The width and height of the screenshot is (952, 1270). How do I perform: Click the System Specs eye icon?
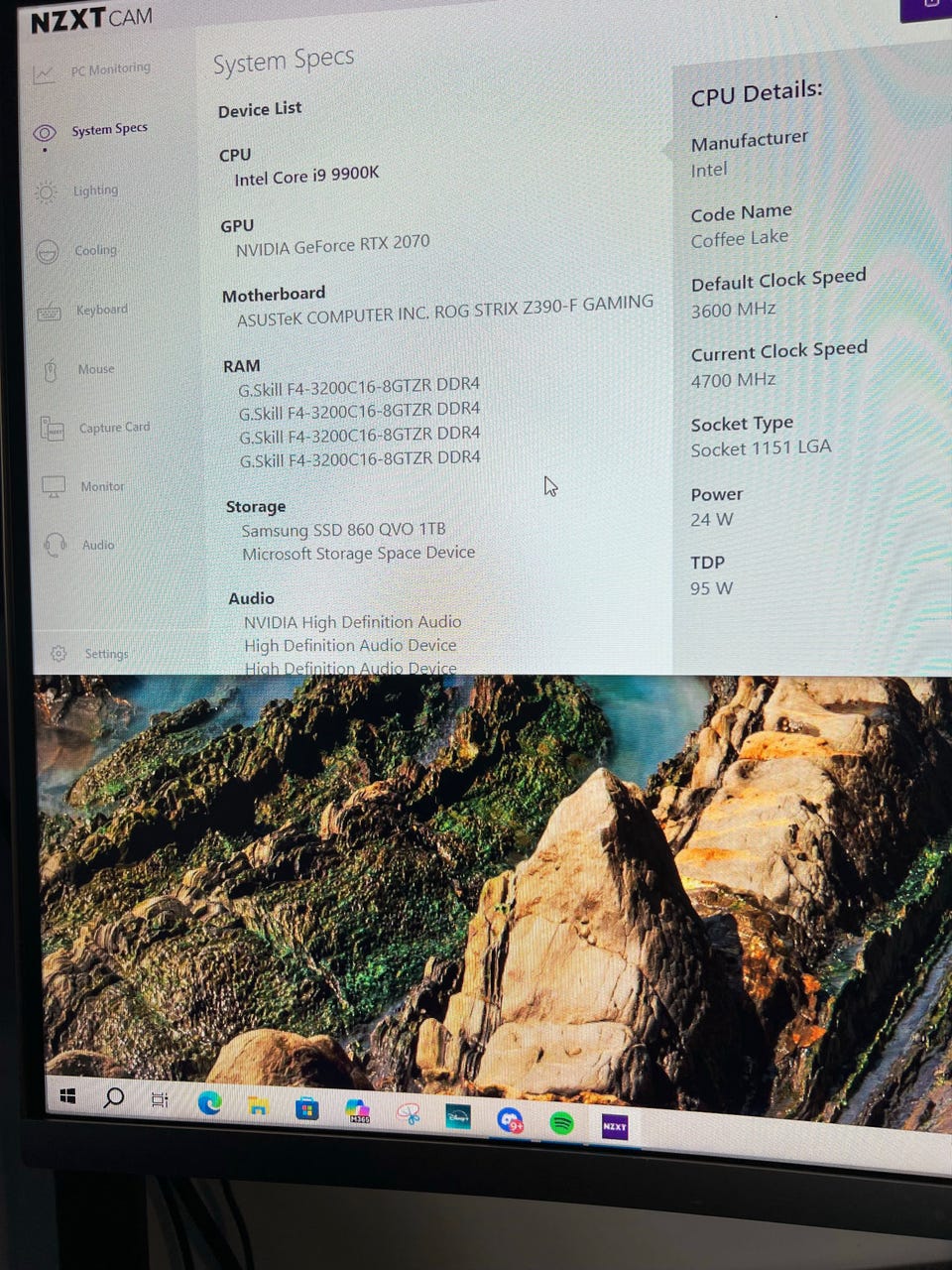(45, 133)
